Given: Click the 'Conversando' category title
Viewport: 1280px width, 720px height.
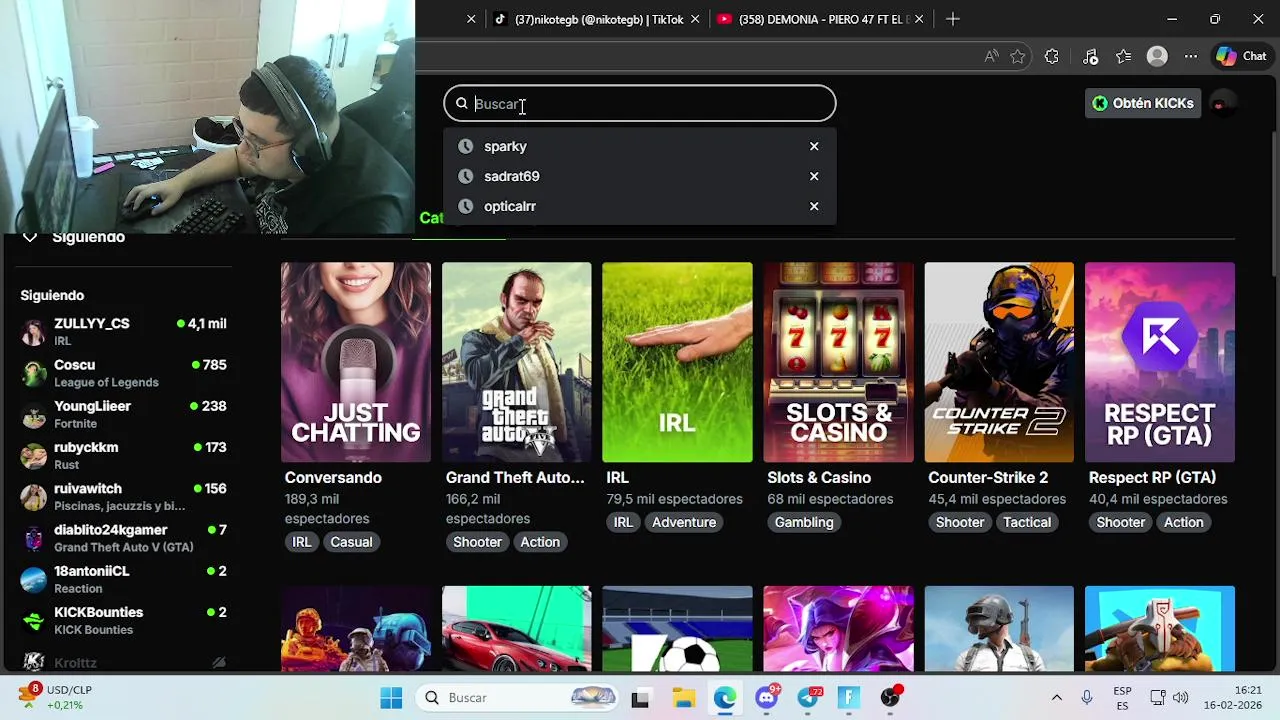Looking at the screenshot, I should point(333,478).
